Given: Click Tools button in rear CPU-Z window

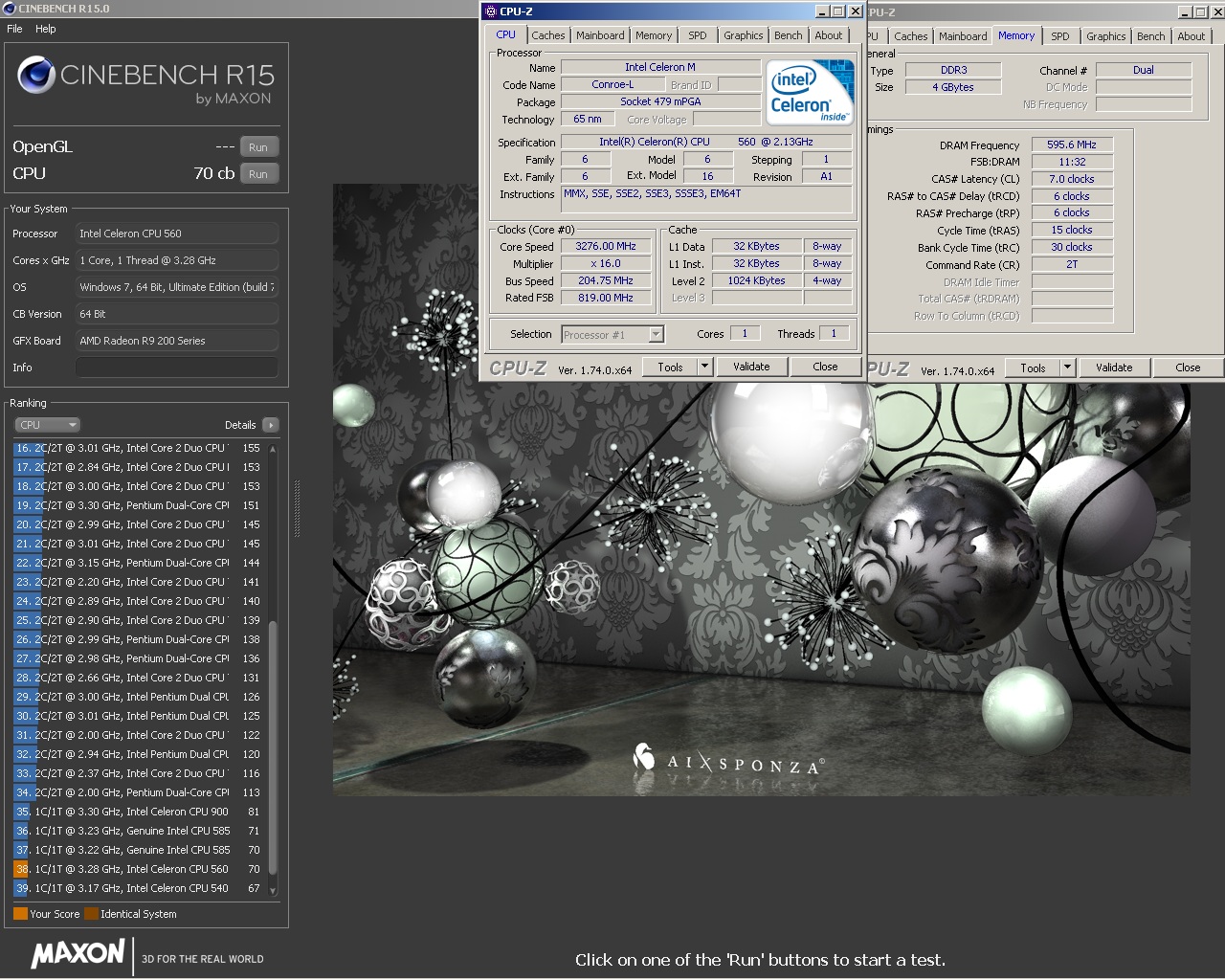Looking at the screenshot, I should click(x=1033, y=367).
